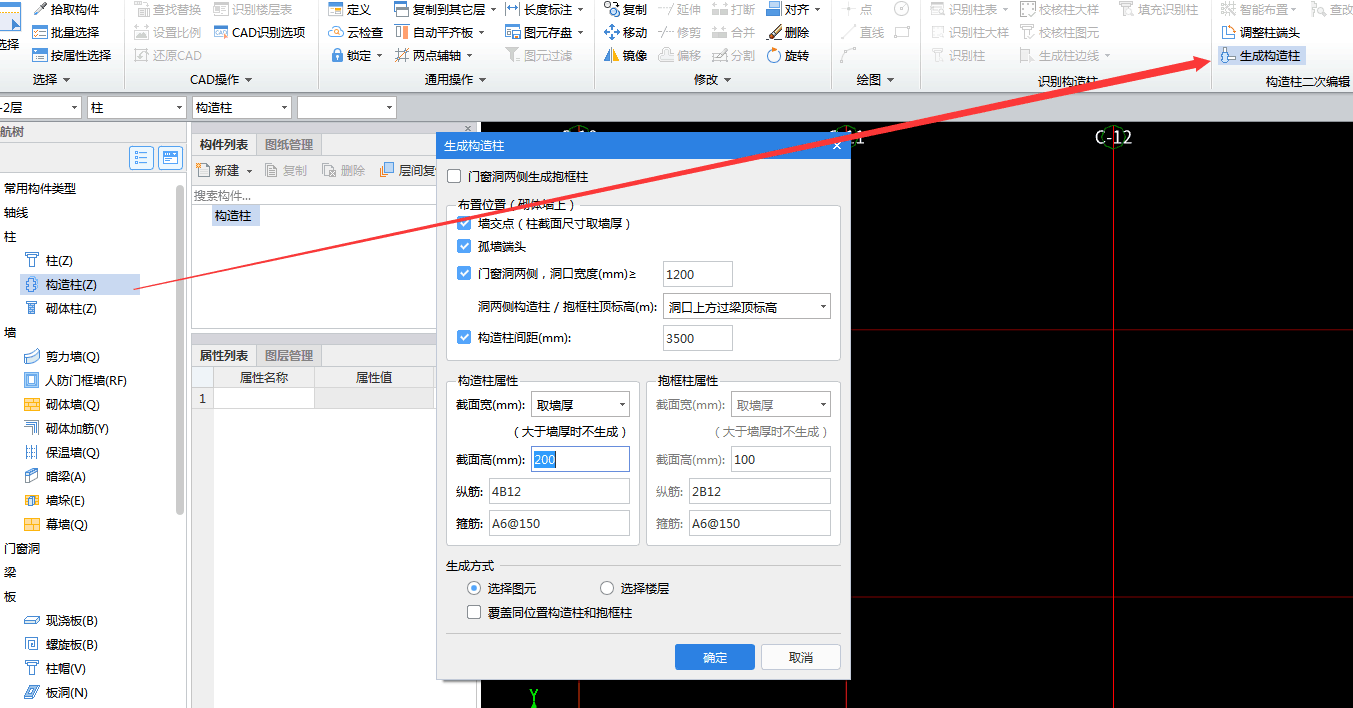Image resolution: width=1353 pixels, height=708 pixels.
Task: Select the 旋转 rotate tool
Action: click(788, 55)
